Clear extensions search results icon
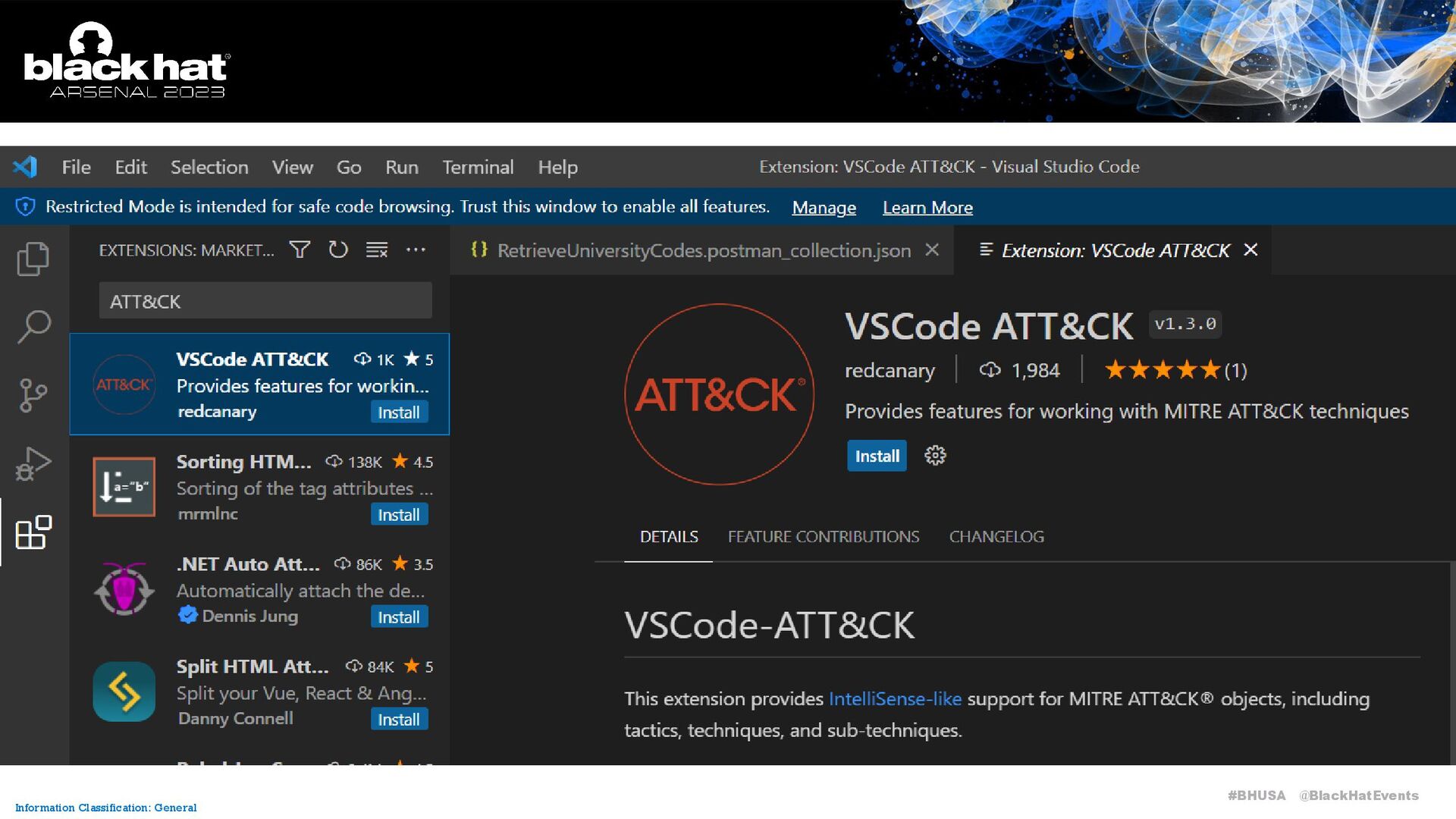1456x819 pixels. pos(377,249)
